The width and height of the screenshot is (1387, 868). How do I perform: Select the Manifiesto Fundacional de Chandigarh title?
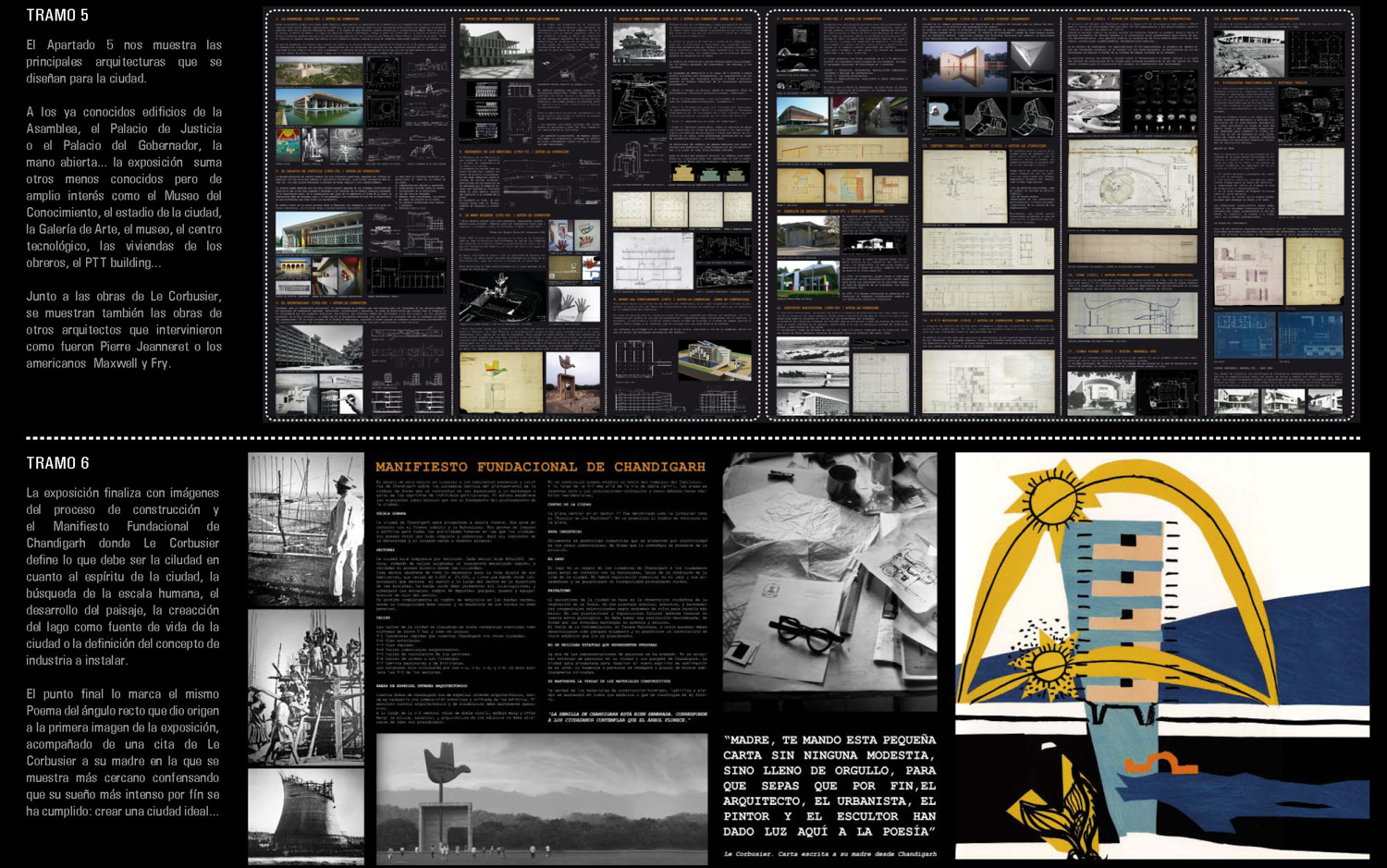click(540, 467)
